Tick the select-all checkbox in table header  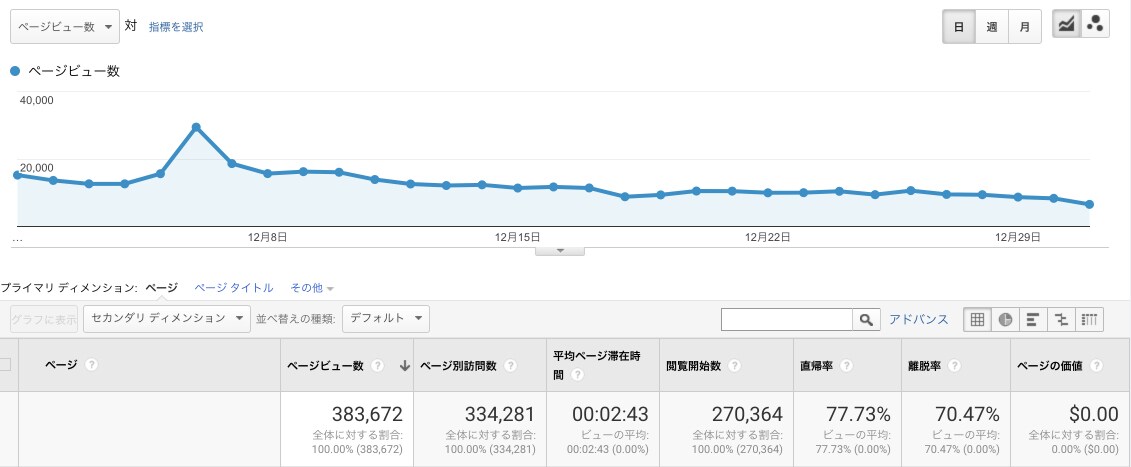(5, 365)
